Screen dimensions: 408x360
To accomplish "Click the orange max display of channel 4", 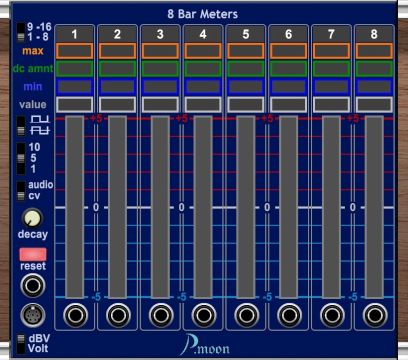I will tap(203, 51).
